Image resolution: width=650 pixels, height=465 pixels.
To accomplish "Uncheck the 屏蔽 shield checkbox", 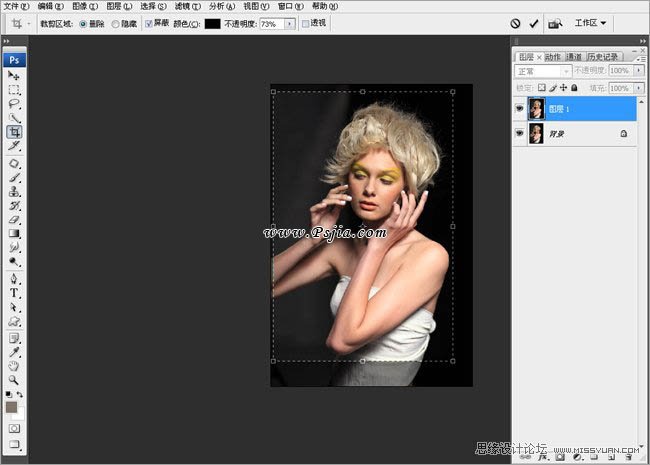I will 149,23.
